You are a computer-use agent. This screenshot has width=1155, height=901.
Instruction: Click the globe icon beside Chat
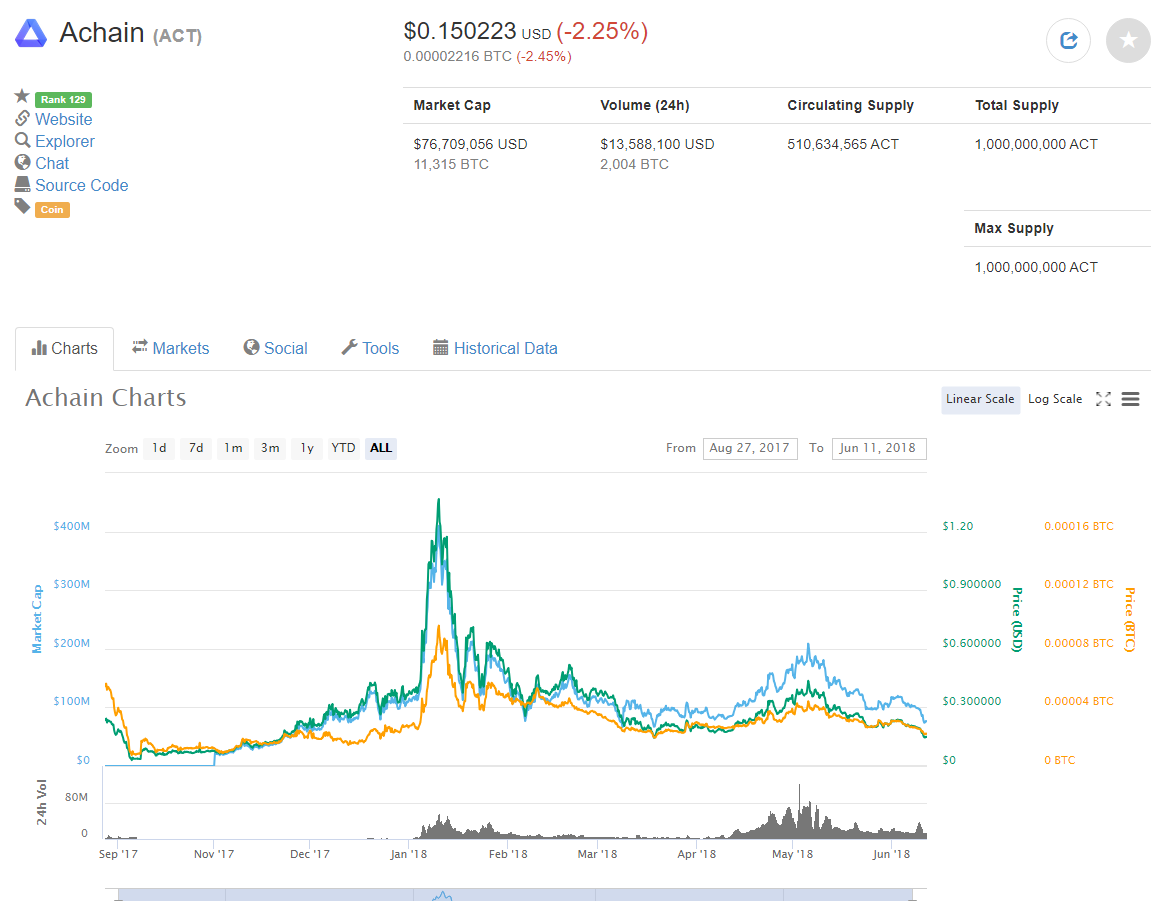23,163
